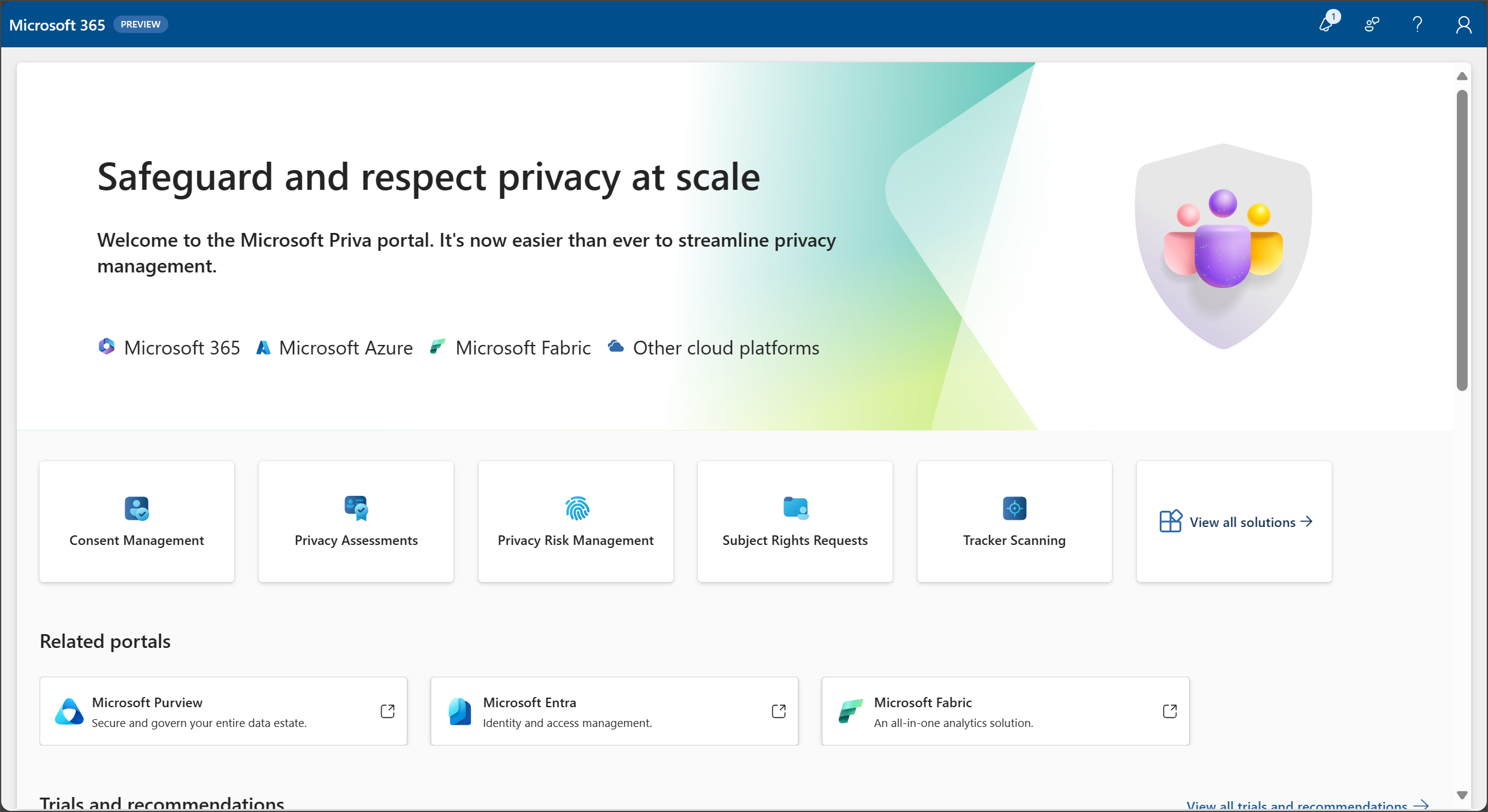Viewport: 1488px width, 812px height.
Task: Open Privacy Assessments solution
Action: pos(356,521)
